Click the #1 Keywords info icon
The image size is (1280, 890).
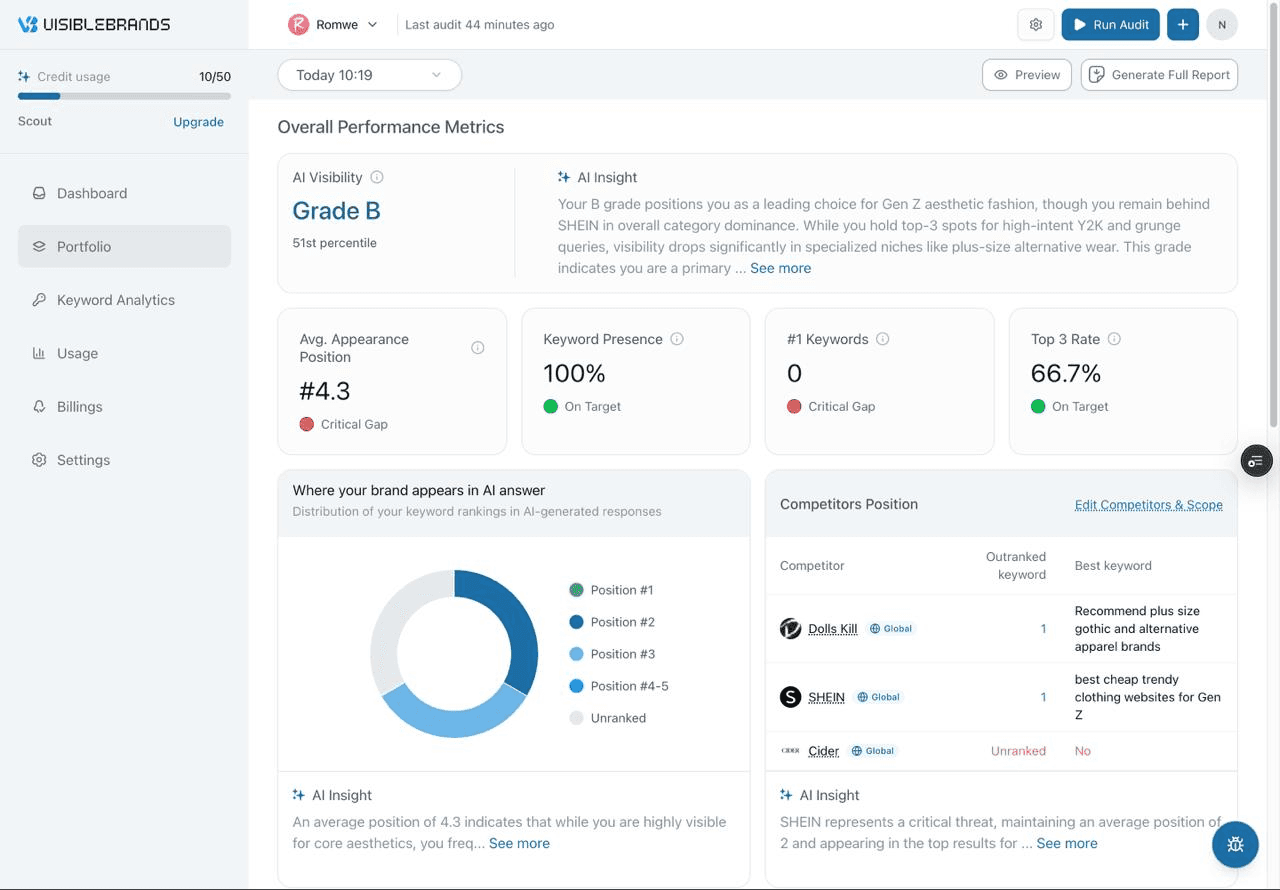883,339
